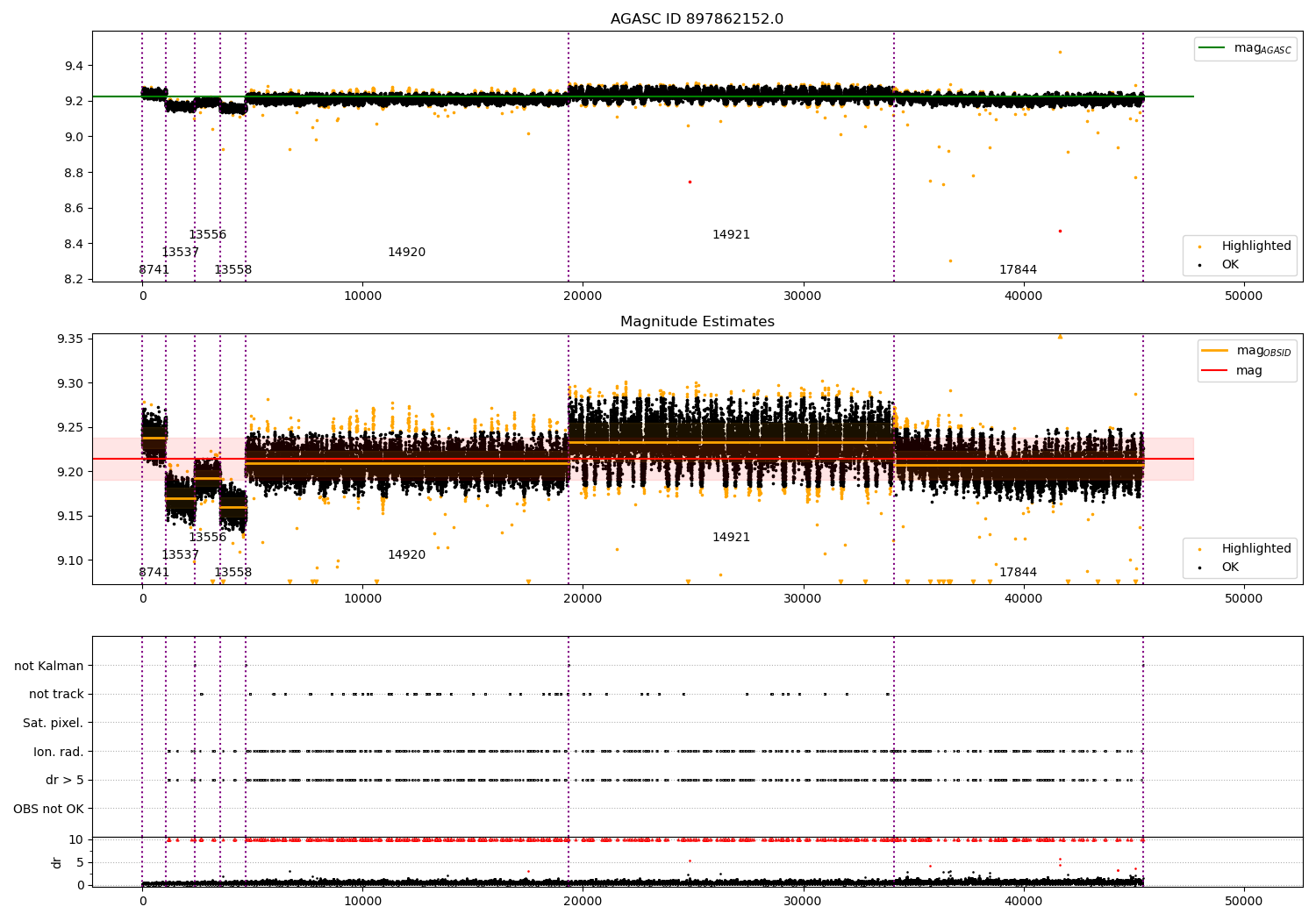Click the "OBS not OK" row label

tap(49, 809)
